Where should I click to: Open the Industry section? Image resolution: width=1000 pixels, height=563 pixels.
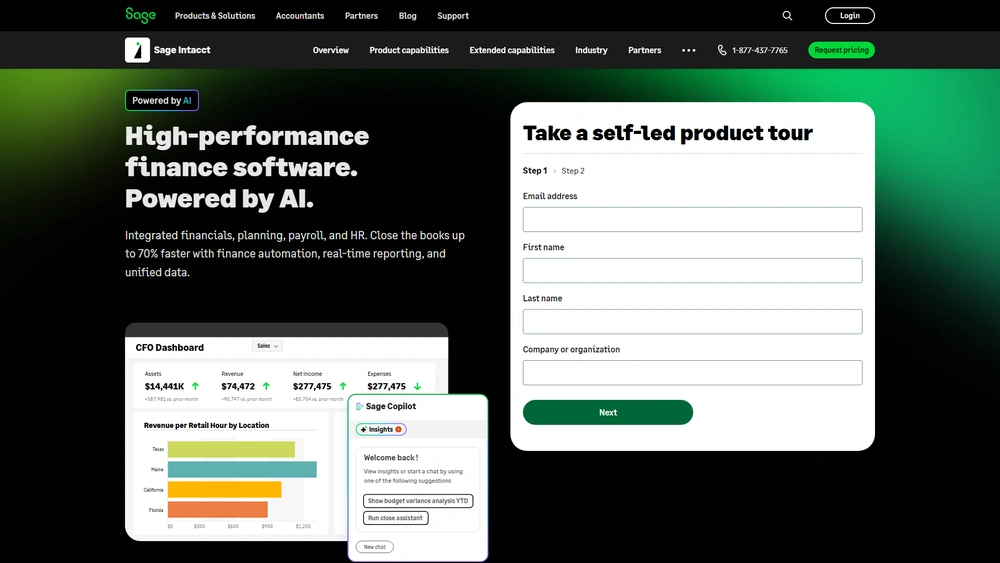tap(591, 50)
